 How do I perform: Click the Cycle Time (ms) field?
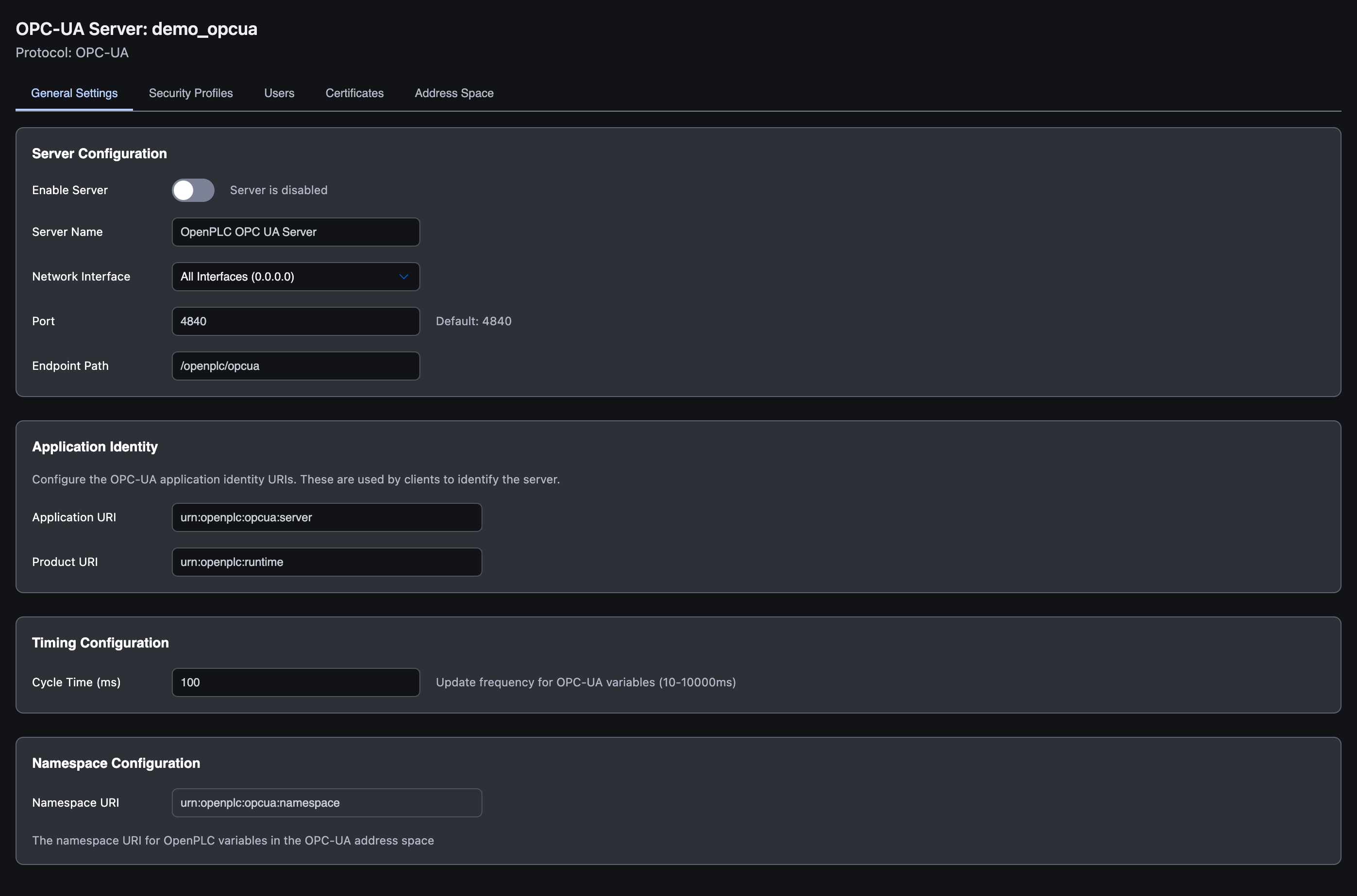(x=296, y=682)
